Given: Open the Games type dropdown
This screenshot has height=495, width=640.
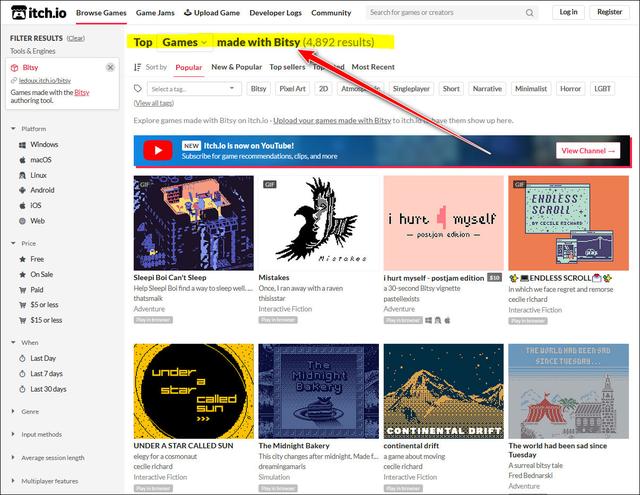Looking at the screenshot, I should click(184, 42).
